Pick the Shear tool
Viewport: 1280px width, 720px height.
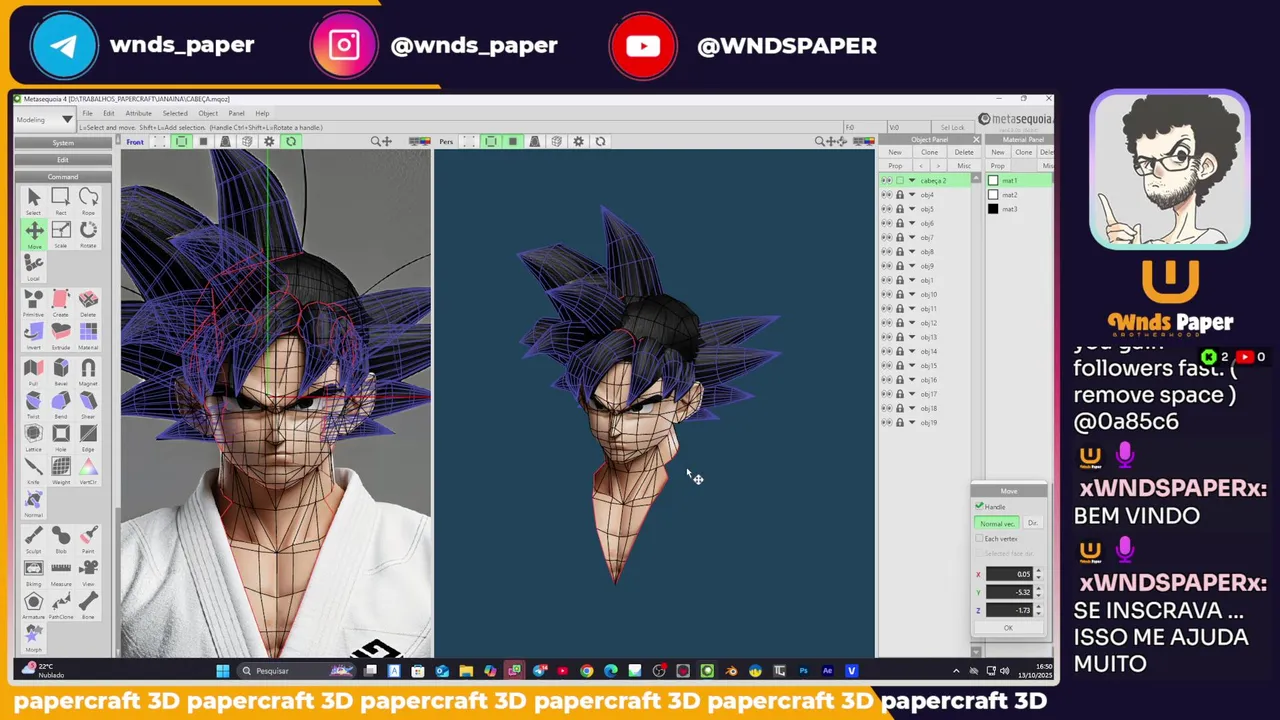[x=88, y=404]
